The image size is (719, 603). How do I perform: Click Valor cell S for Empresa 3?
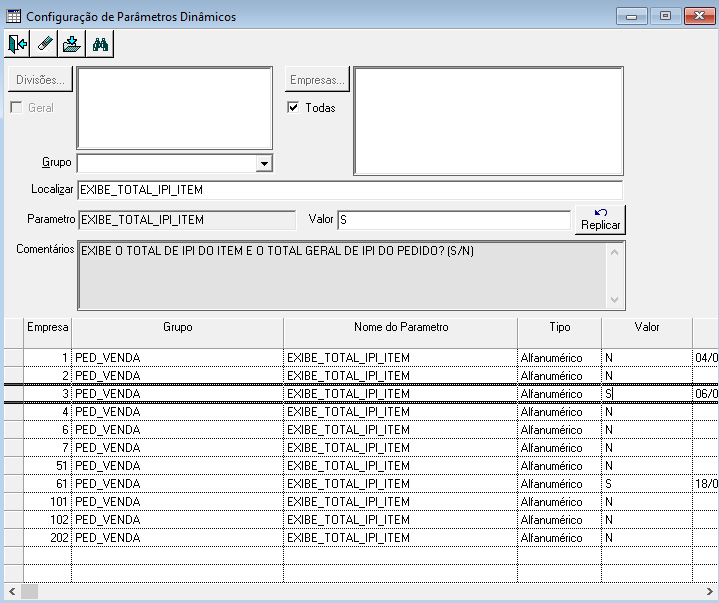[647, 393]
